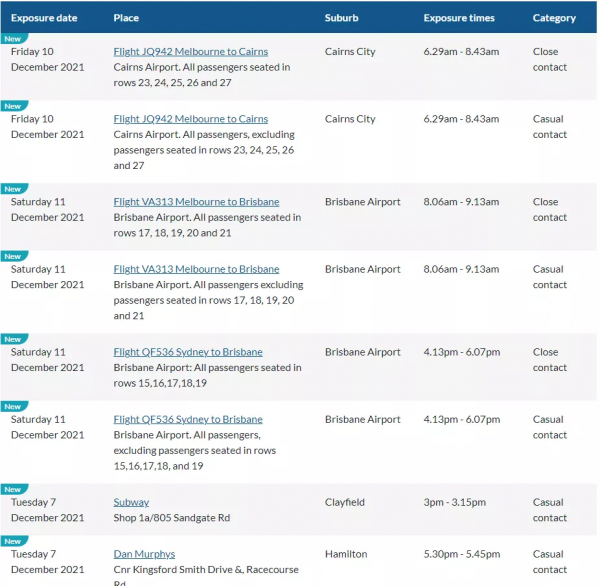Open the Subway venue link
This screenshot has height=586, width=600.
131,503
